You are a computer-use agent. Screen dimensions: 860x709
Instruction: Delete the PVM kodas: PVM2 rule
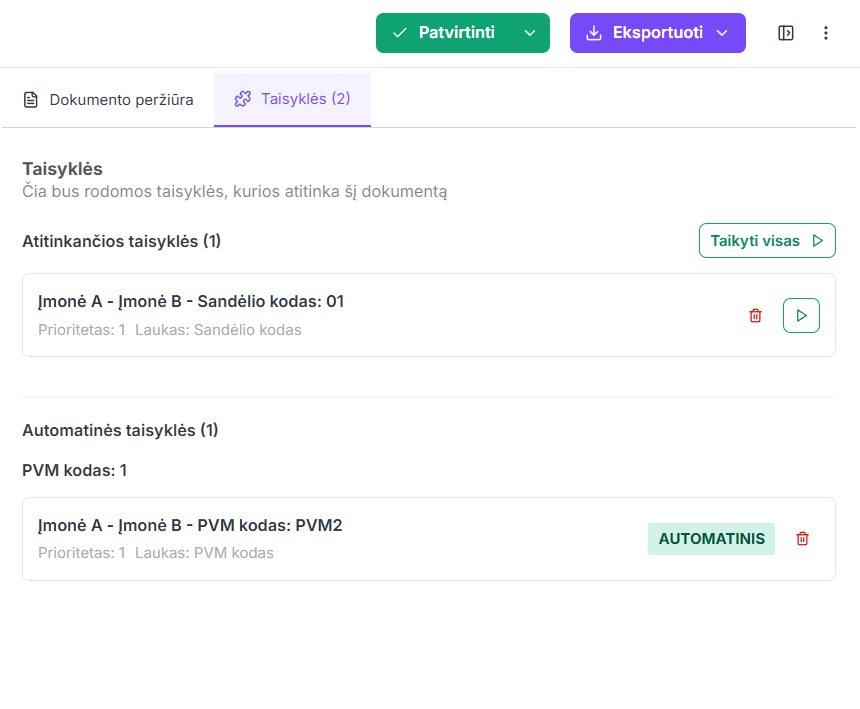pyautogui.click(x=802, y=539)
